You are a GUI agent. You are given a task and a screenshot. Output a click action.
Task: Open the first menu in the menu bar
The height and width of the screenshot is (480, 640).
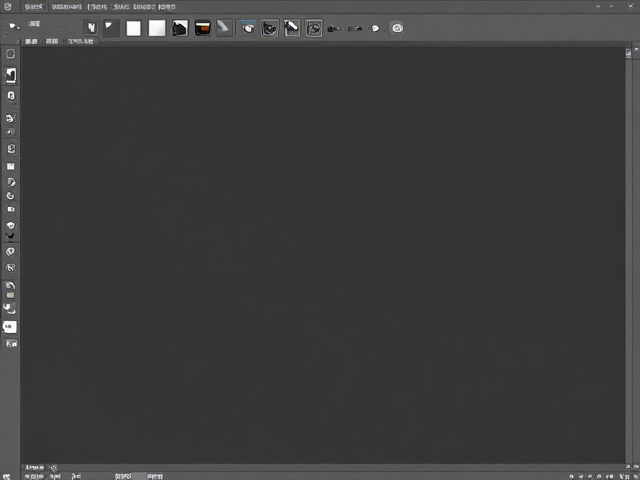(x=33, y=7)
